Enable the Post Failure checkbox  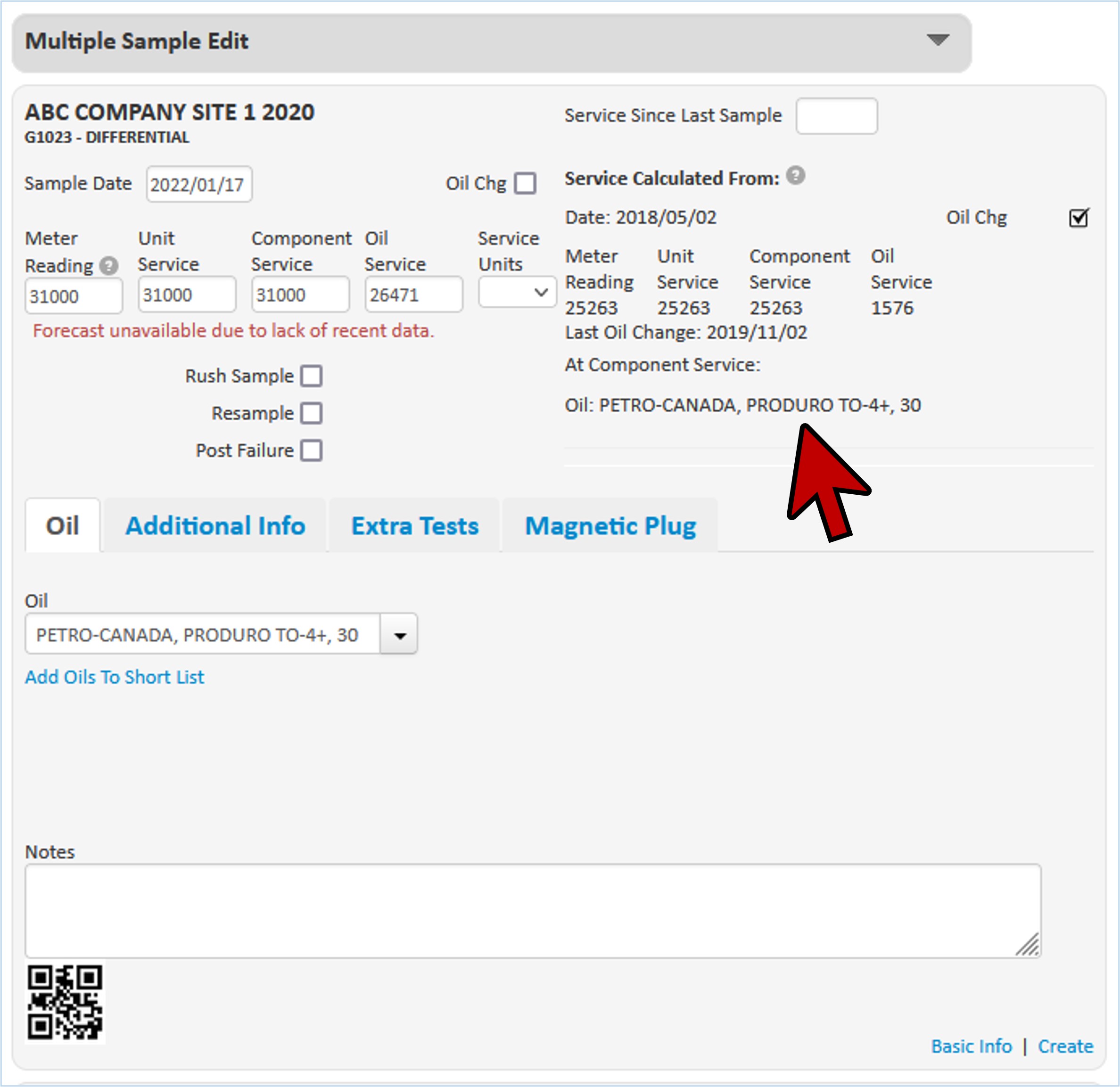tap(312, 451)
